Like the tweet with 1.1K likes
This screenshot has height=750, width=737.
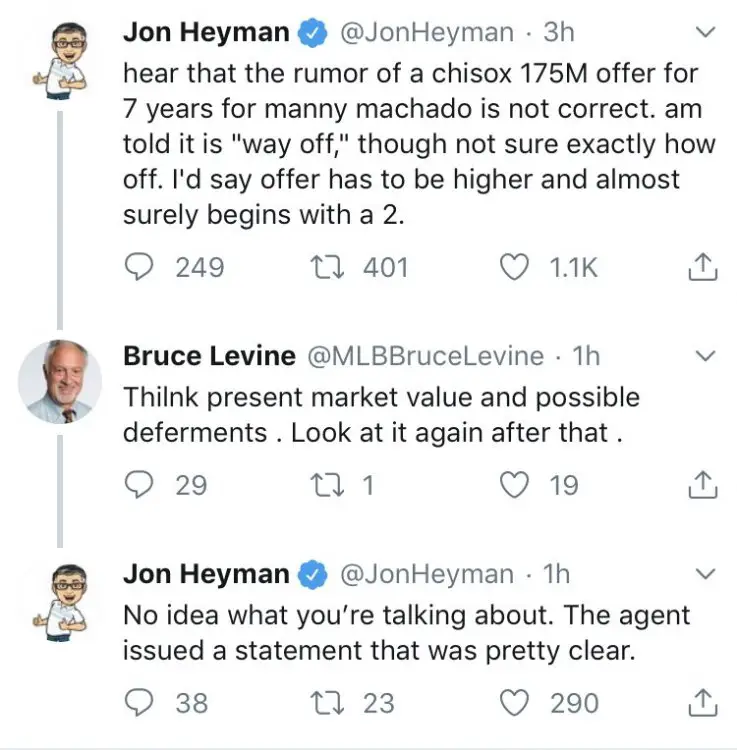513,267
